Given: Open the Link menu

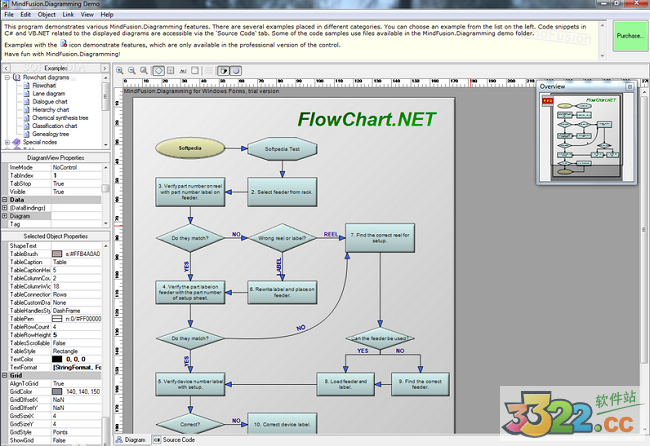Looking at the screenshot, I should [68, 15].
